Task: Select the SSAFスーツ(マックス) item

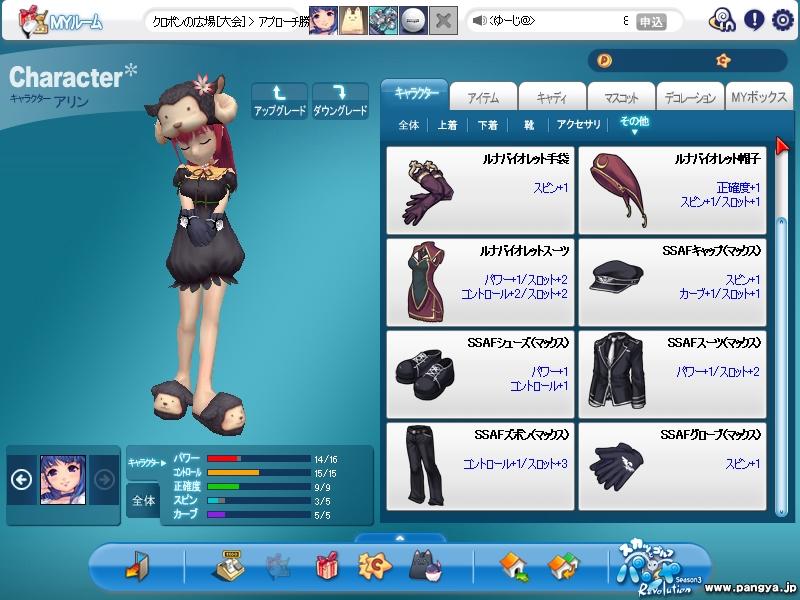Action: [x=672, y=374]
